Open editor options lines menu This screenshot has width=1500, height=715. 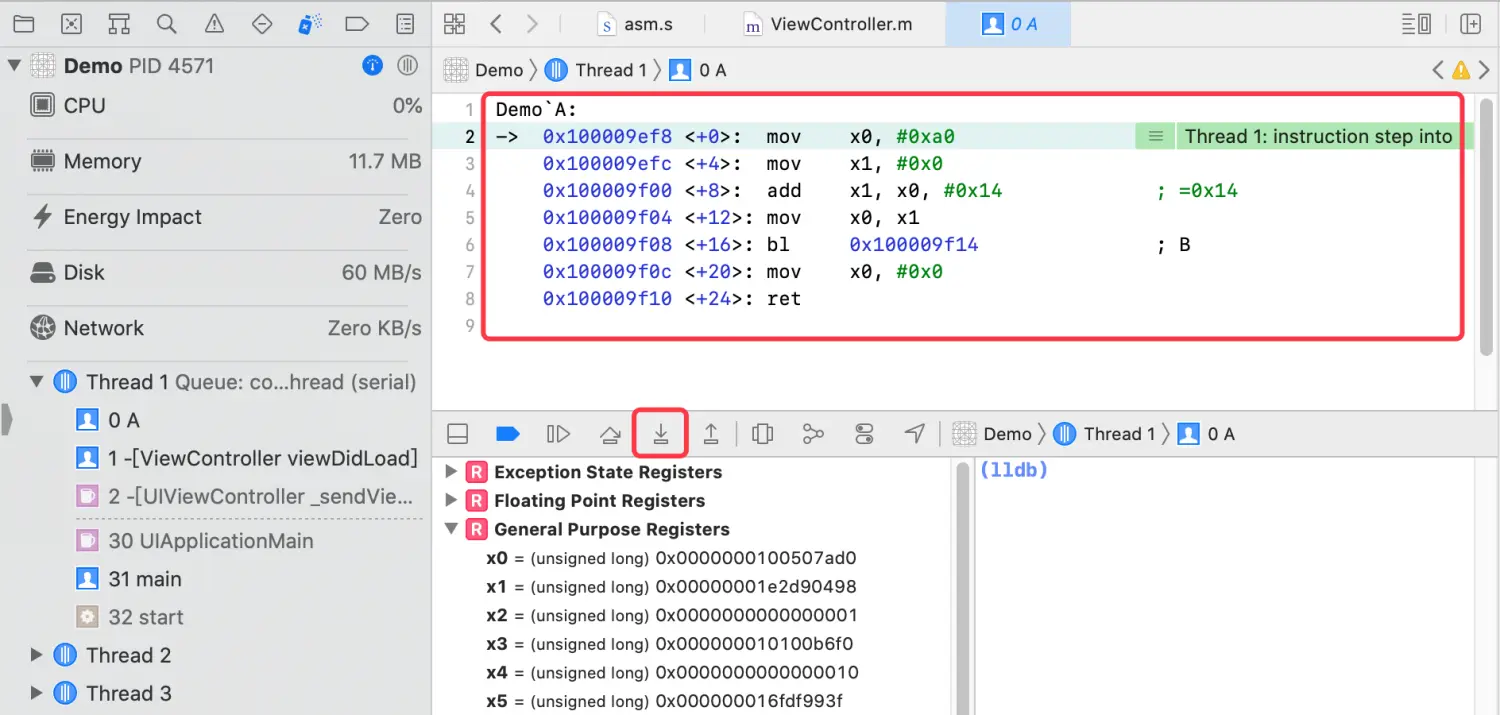(1416, 24)
